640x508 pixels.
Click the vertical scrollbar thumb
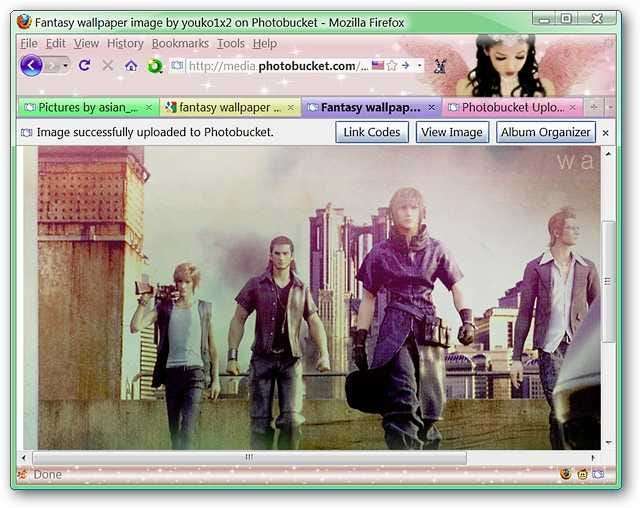pos(608,281)
